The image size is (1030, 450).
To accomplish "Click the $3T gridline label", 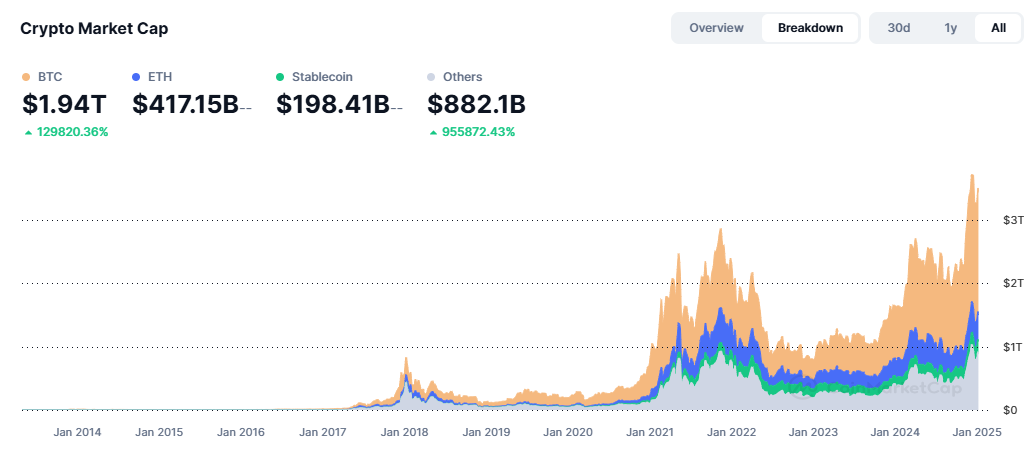I will pos(1013,221).
